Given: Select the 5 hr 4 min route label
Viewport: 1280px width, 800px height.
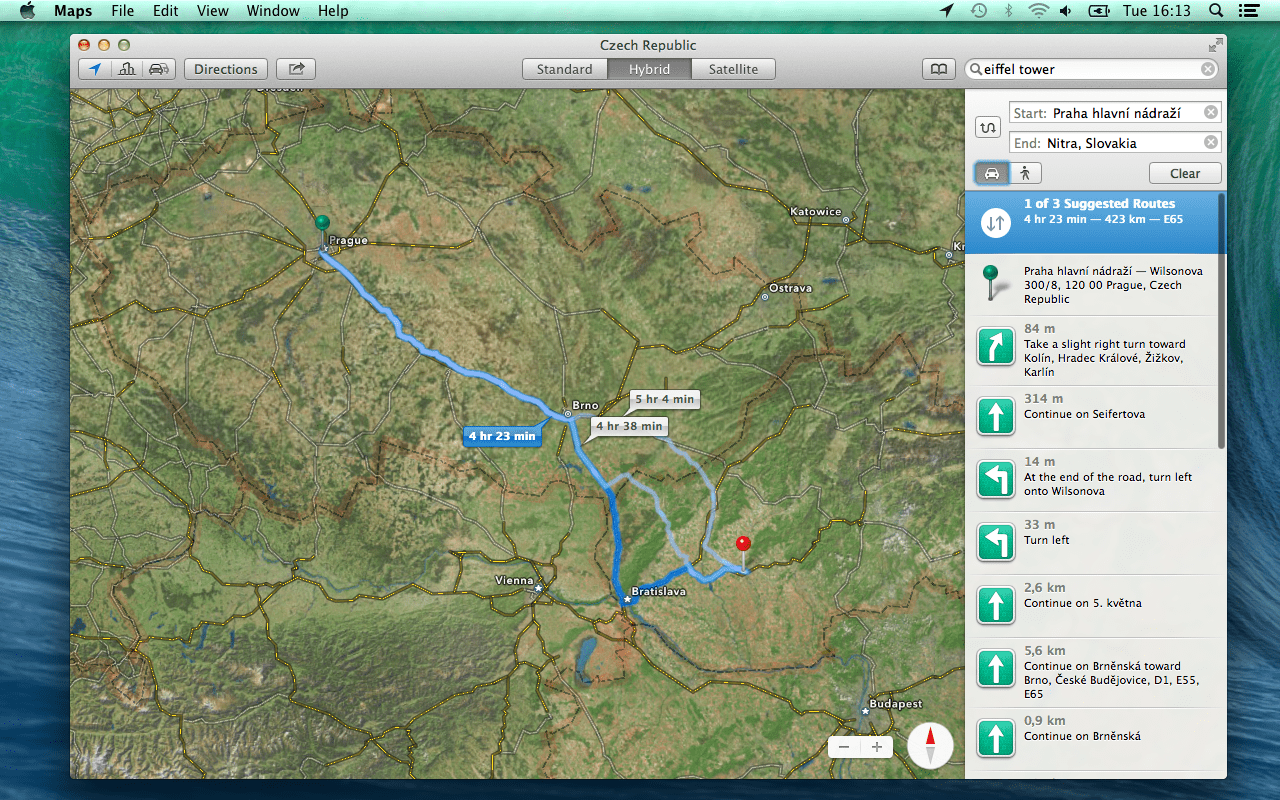Looking at the screenshot, I should coord(664,399).
